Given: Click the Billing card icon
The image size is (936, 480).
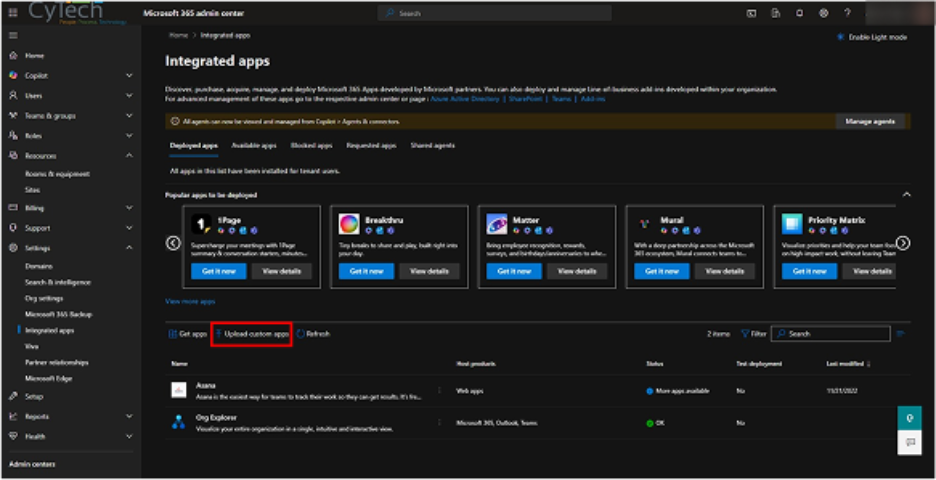Looking at the screenshot, I should click(13, 208).
